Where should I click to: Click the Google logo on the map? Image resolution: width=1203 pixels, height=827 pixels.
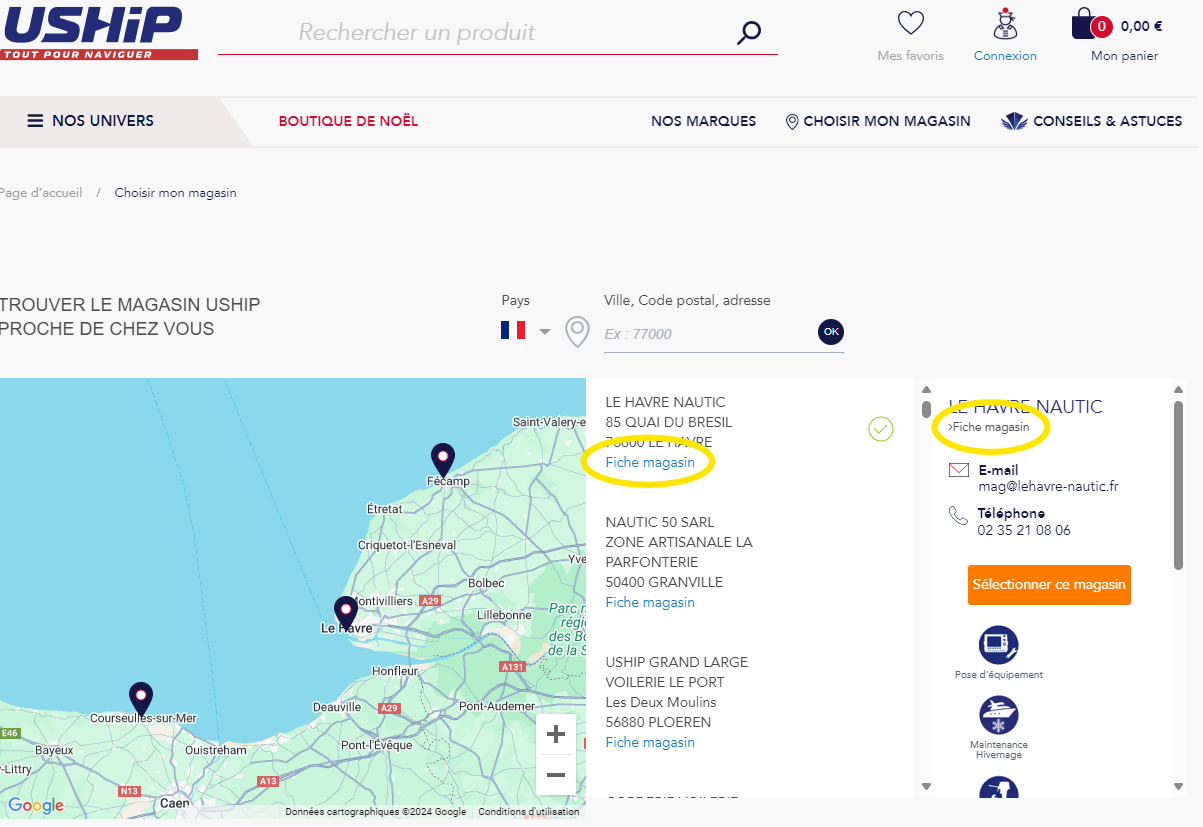(x=35, y=806)
